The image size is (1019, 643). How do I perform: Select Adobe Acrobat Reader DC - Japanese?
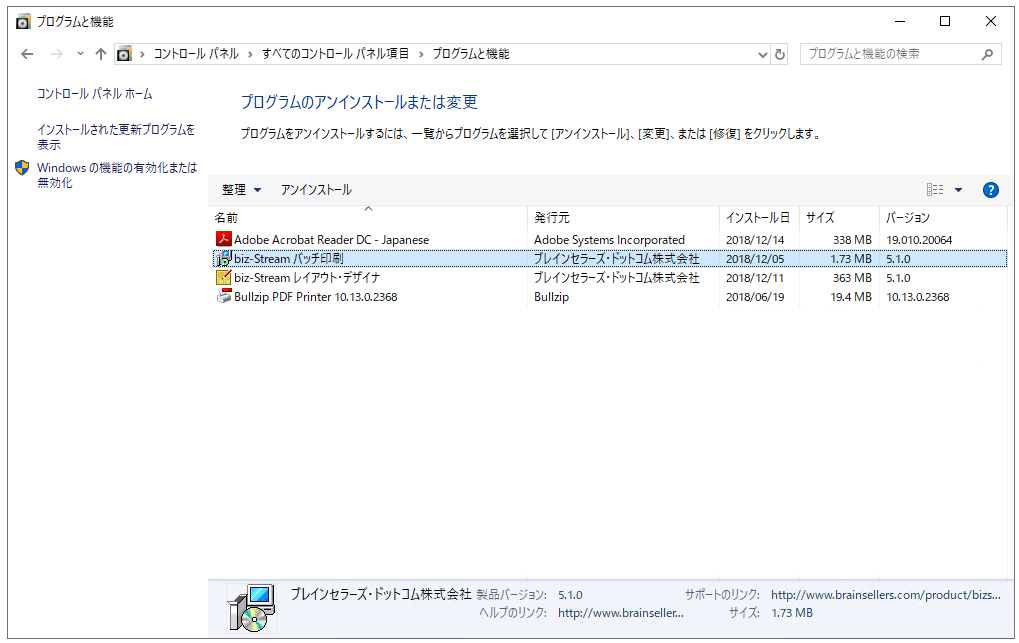click(331, 240)
